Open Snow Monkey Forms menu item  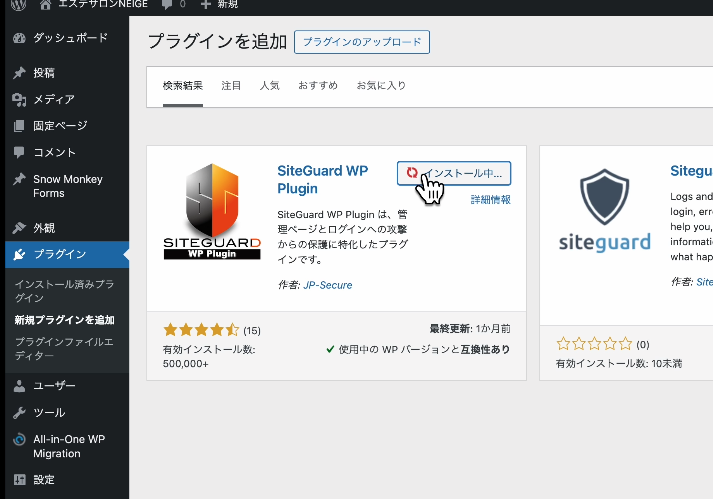click(68, 186)
